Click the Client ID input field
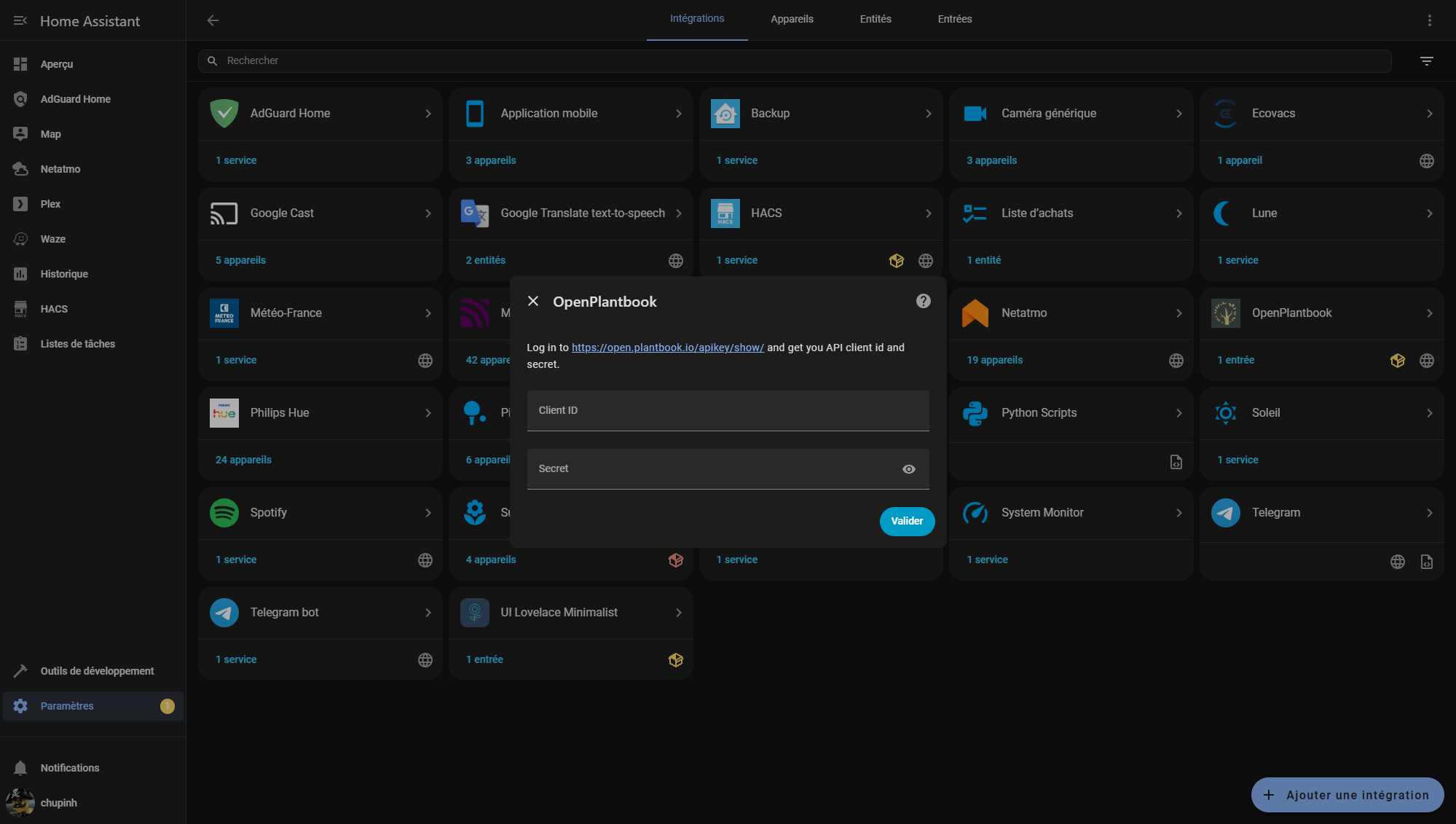Viewport: 1456px width, 824px height. pyautogui.click(x=727, y=411)
